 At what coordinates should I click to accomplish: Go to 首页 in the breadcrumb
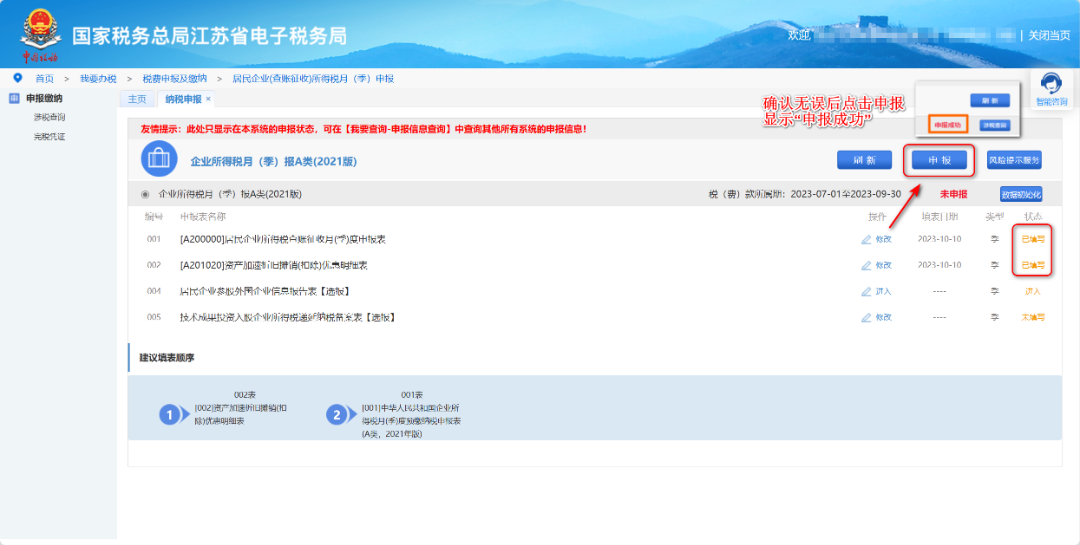pos(45,79)
